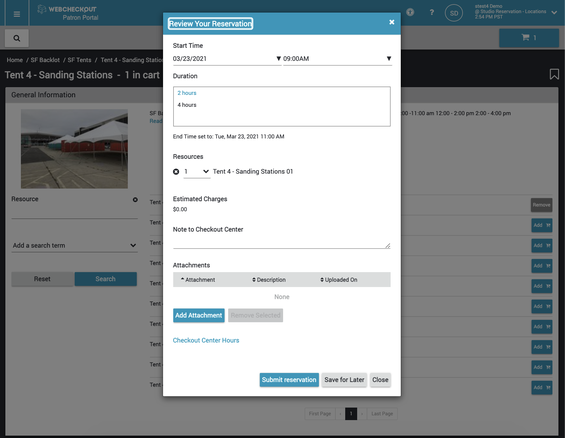This screenshot has width=565, height=438.
Task: Click the SD user avatar
Action: point(454,13)
